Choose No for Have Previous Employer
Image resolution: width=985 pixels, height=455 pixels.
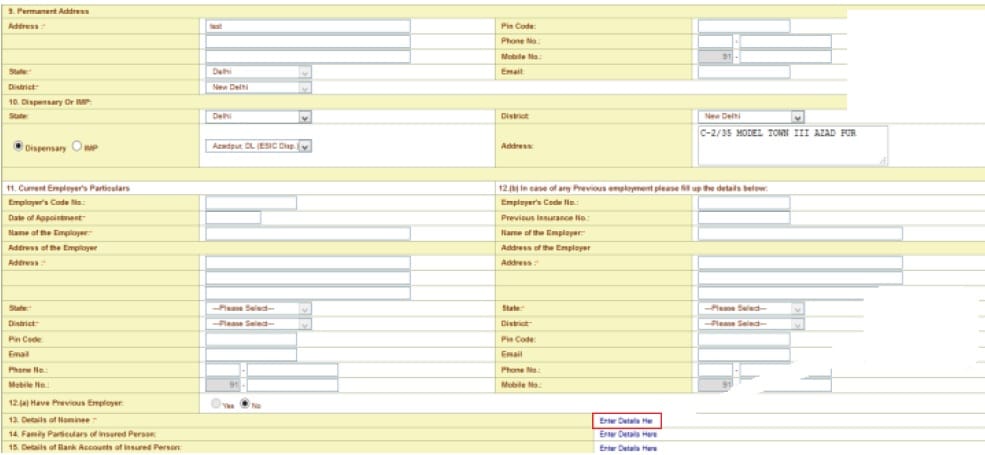pos(244,403)
